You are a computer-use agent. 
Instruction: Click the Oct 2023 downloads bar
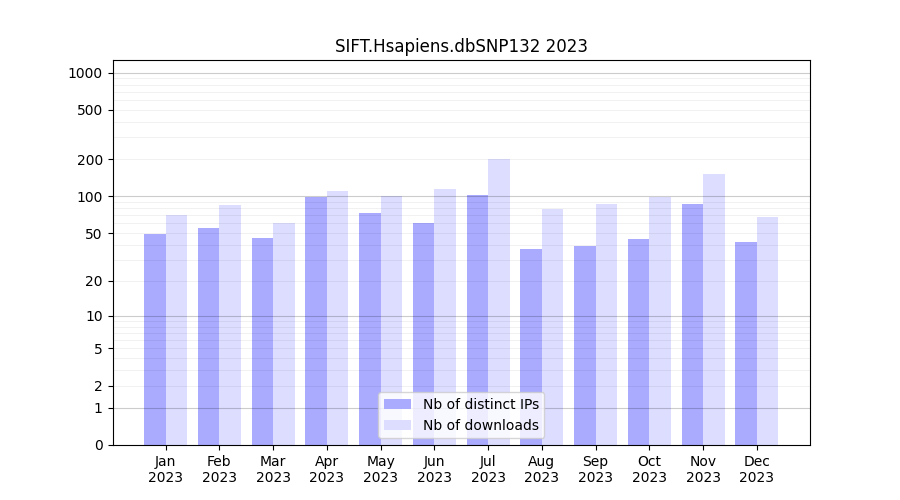660,320
